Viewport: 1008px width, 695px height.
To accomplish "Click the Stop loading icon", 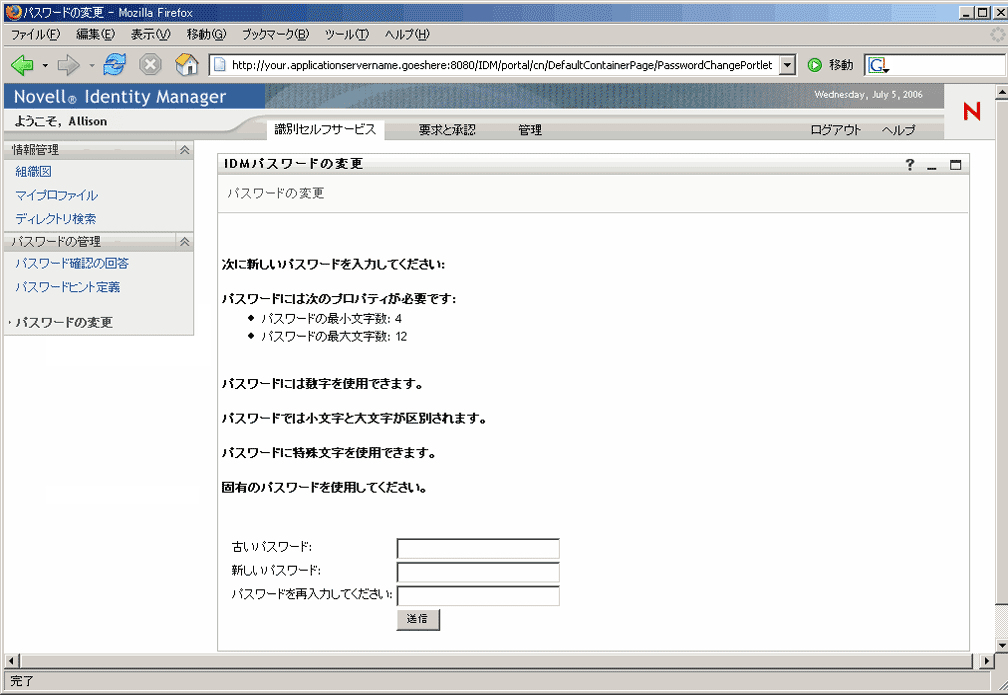I will [150, 64].
